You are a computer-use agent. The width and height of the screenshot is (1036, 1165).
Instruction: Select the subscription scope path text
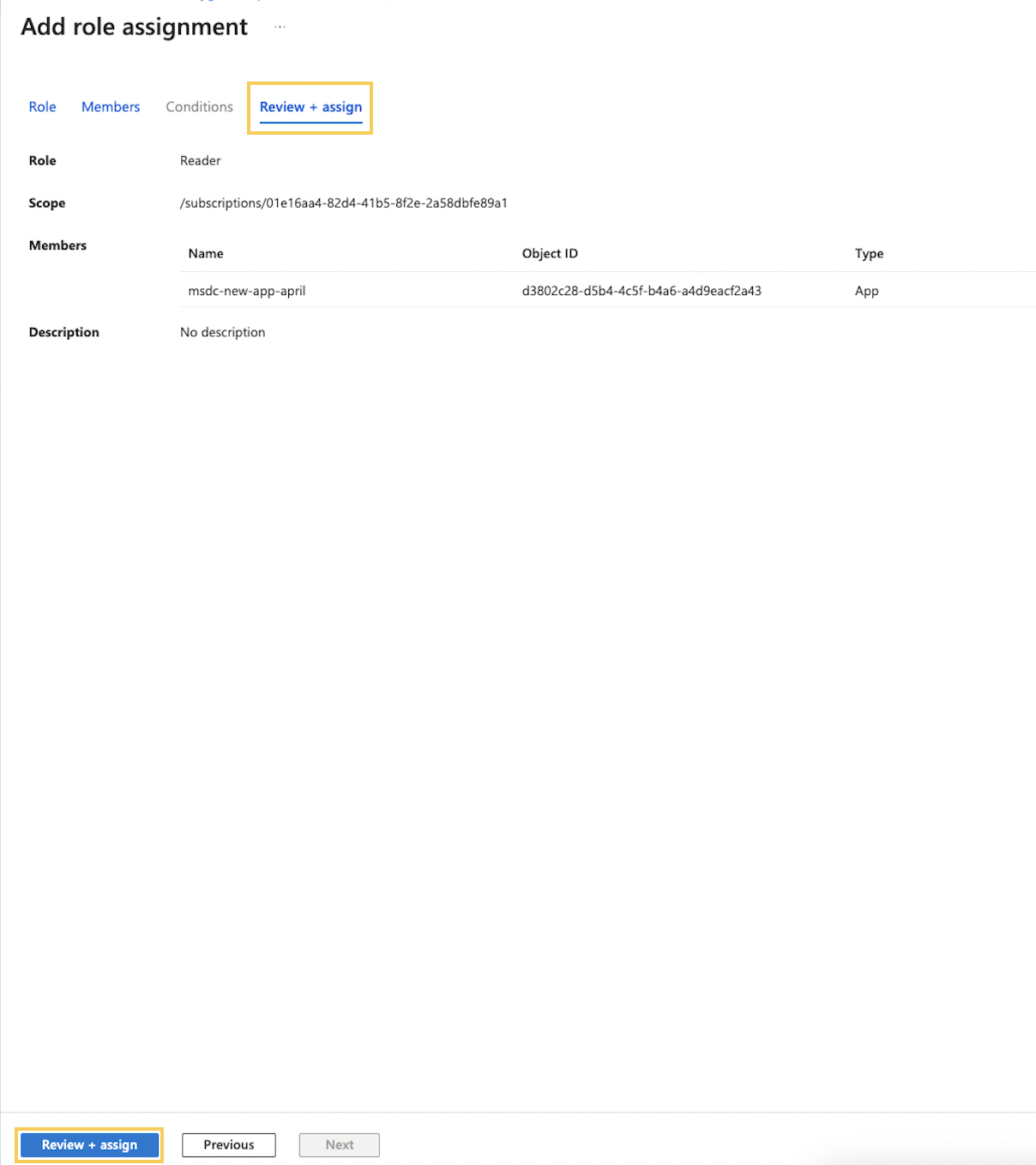tap(344, 203)
